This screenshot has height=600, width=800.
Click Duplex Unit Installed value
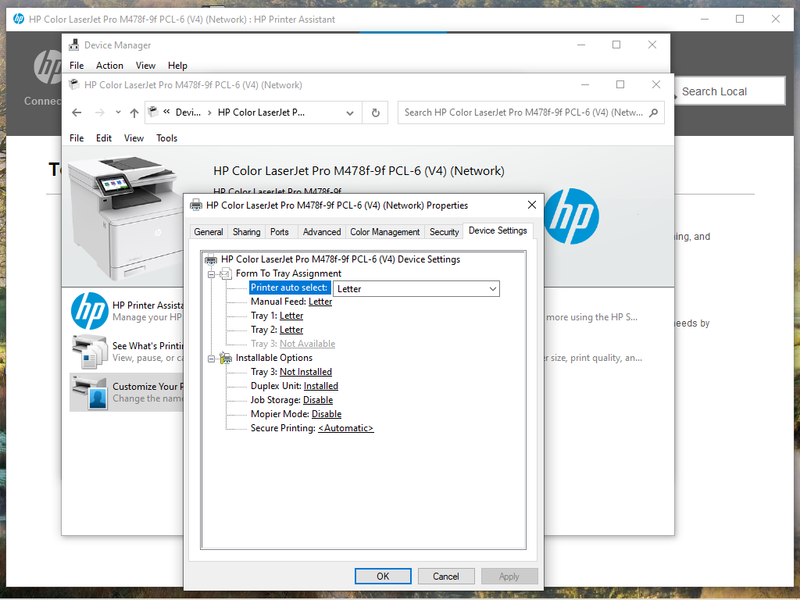click(x=321, y=386)
